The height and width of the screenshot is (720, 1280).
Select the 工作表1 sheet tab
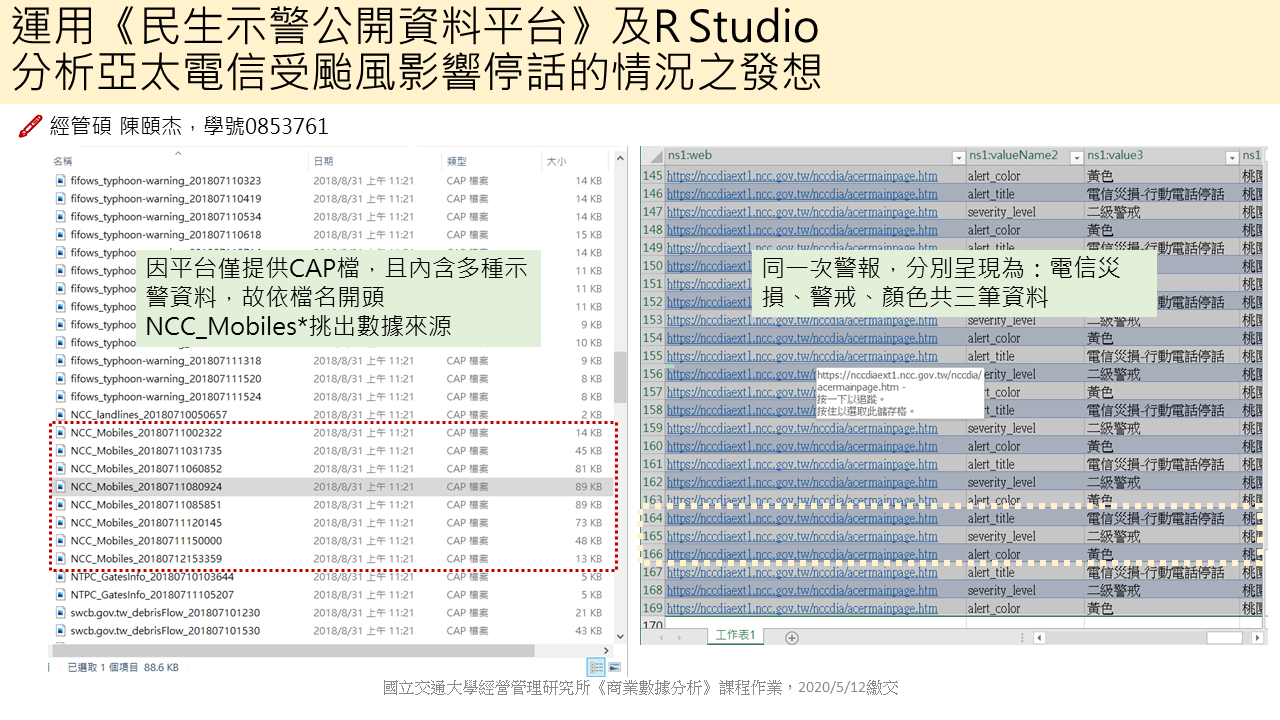tap(735, 636)
